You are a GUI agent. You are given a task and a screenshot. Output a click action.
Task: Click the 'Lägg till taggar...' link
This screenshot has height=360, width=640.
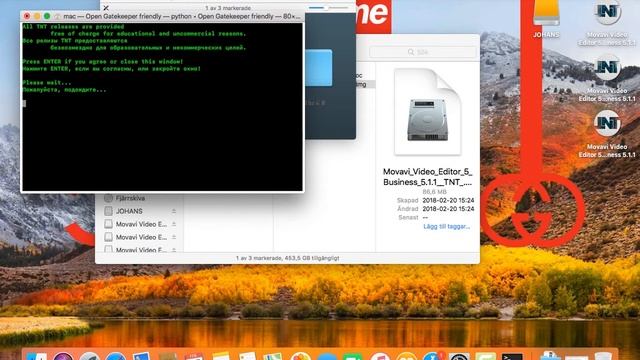click(447, 226)
